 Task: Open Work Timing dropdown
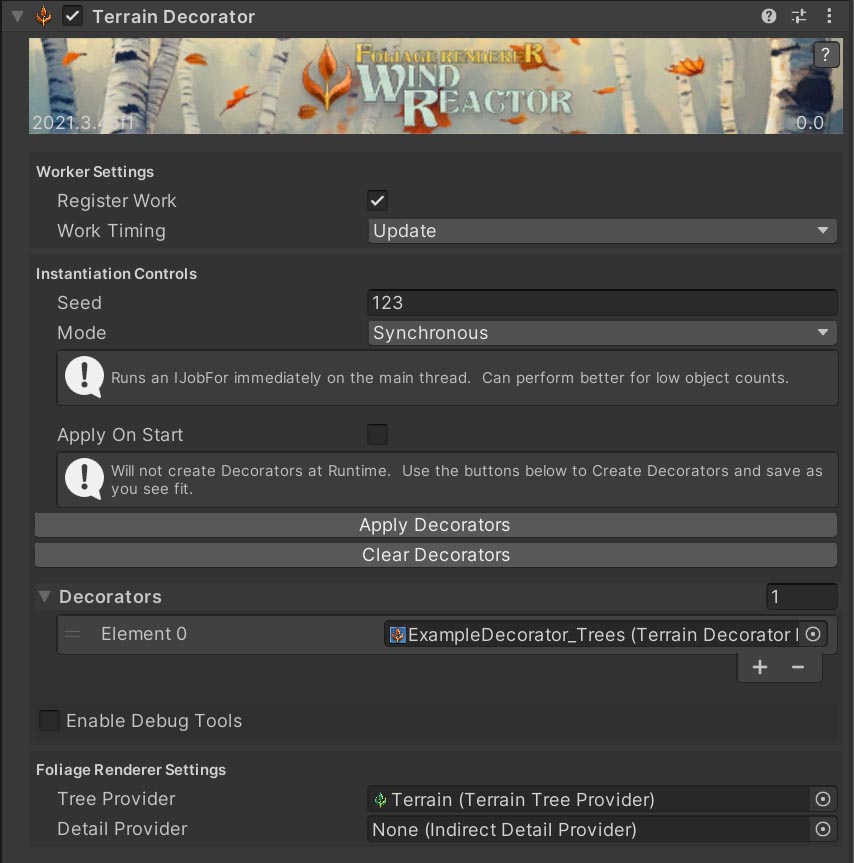tap(602, 231)
